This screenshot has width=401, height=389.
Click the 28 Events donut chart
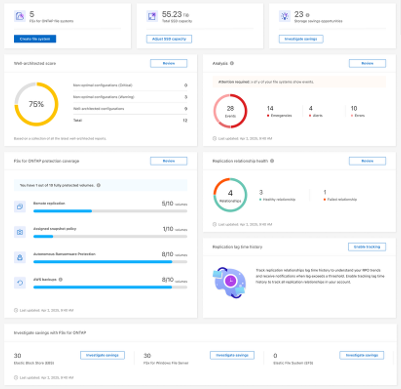click(x=230, y=111)
